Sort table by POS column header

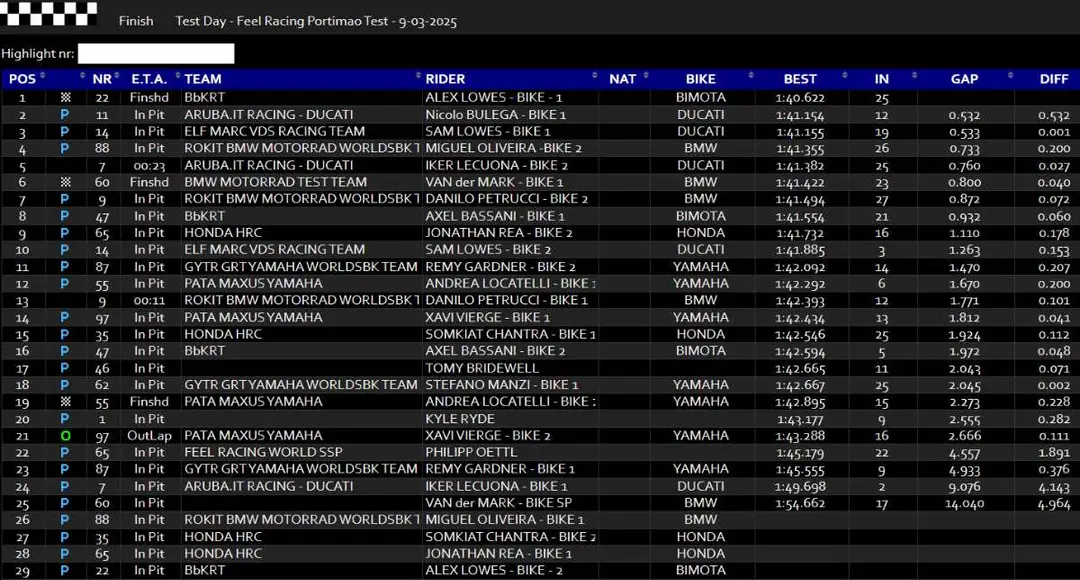[22, 79]
